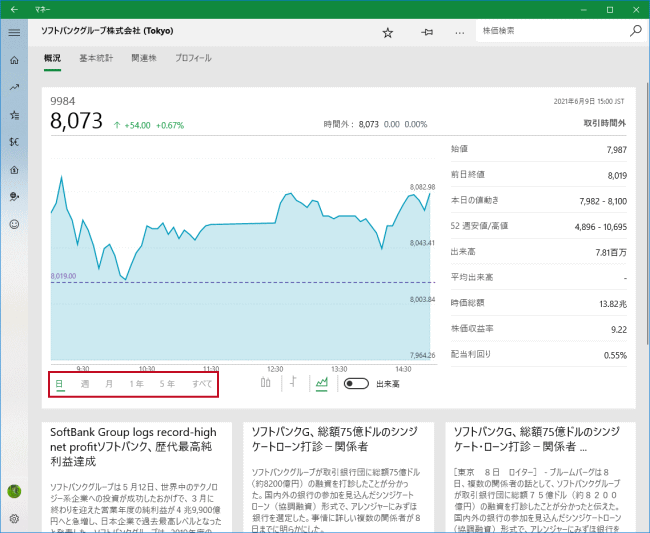Open World markets globe icon
This screenshot has height=533, width=650.
pos(14,197)
